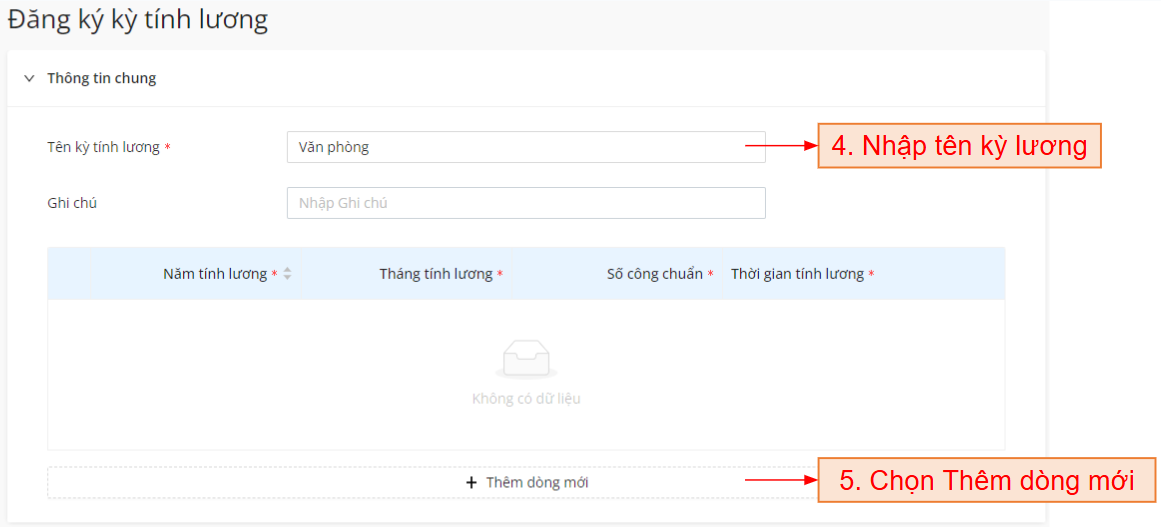Click the Thông tin chung section title

tap(101, 78)
